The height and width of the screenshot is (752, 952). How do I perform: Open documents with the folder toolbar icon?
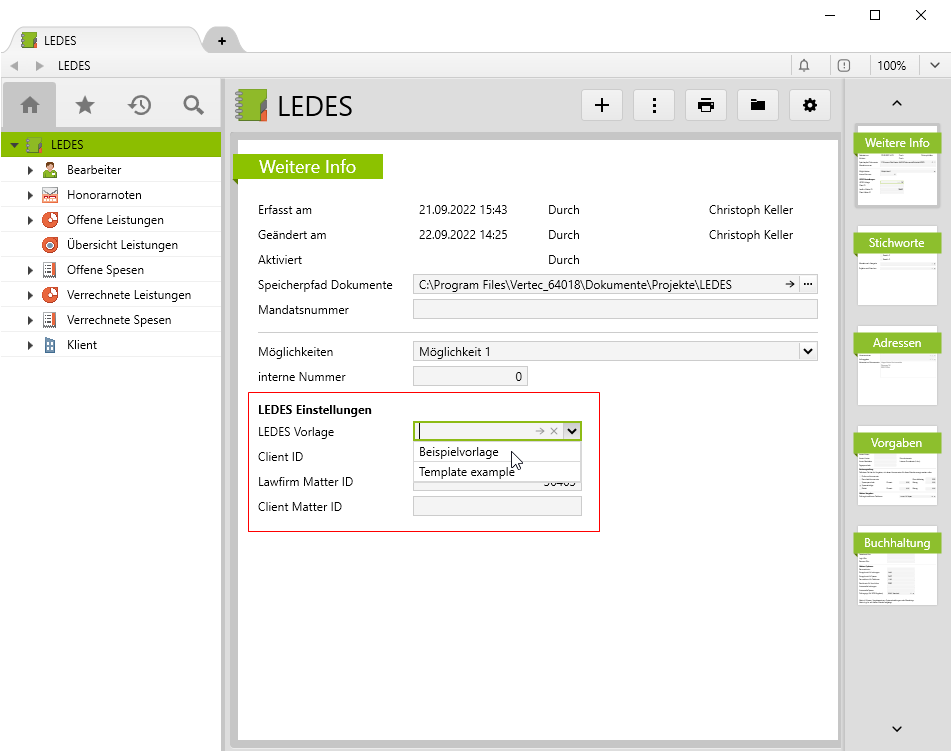click(x=758, y=104)
